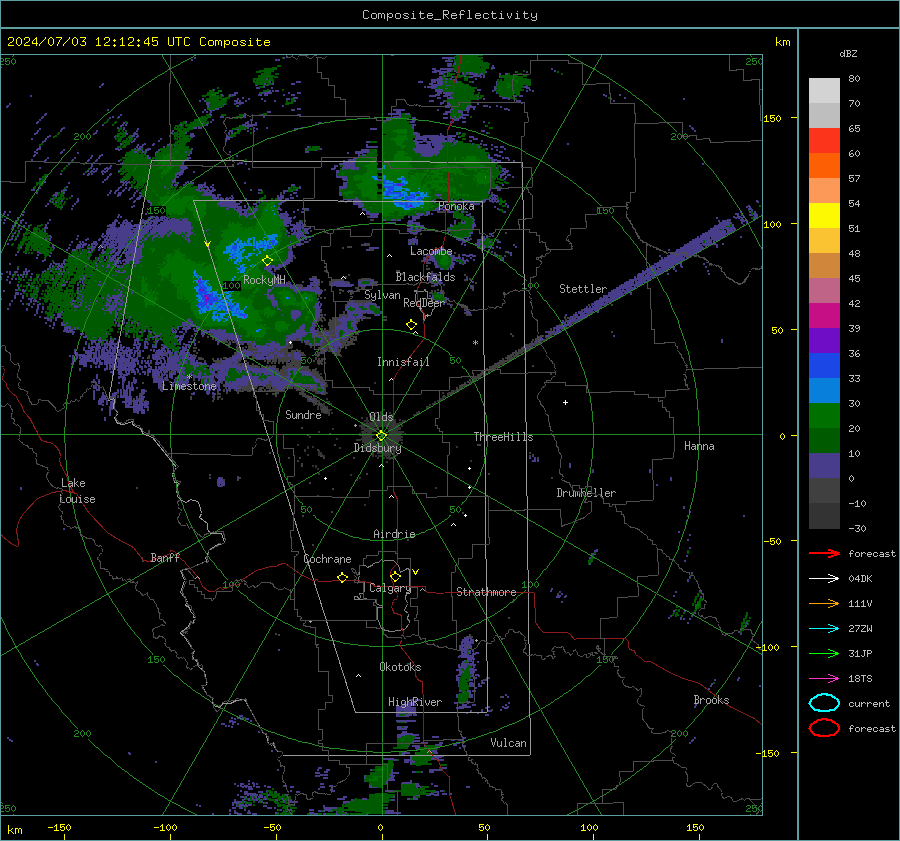Click the magenta 42–39 dBZ color swatch
This screenshot has width=900, height=841.
click(x=824, y=316)
